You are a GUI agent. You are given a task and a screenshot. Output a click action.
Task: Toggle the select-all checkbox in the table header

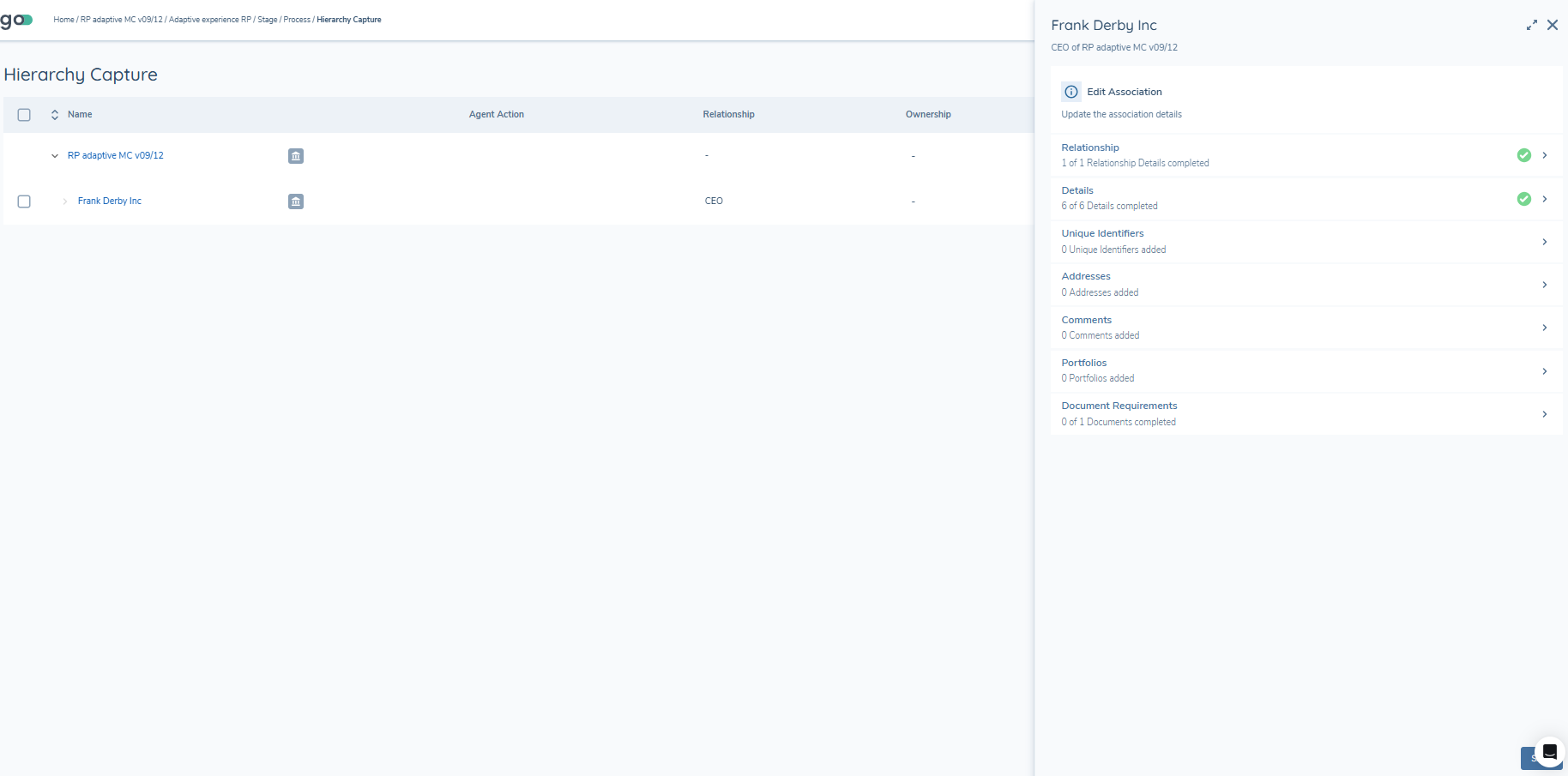coord(24,115)
